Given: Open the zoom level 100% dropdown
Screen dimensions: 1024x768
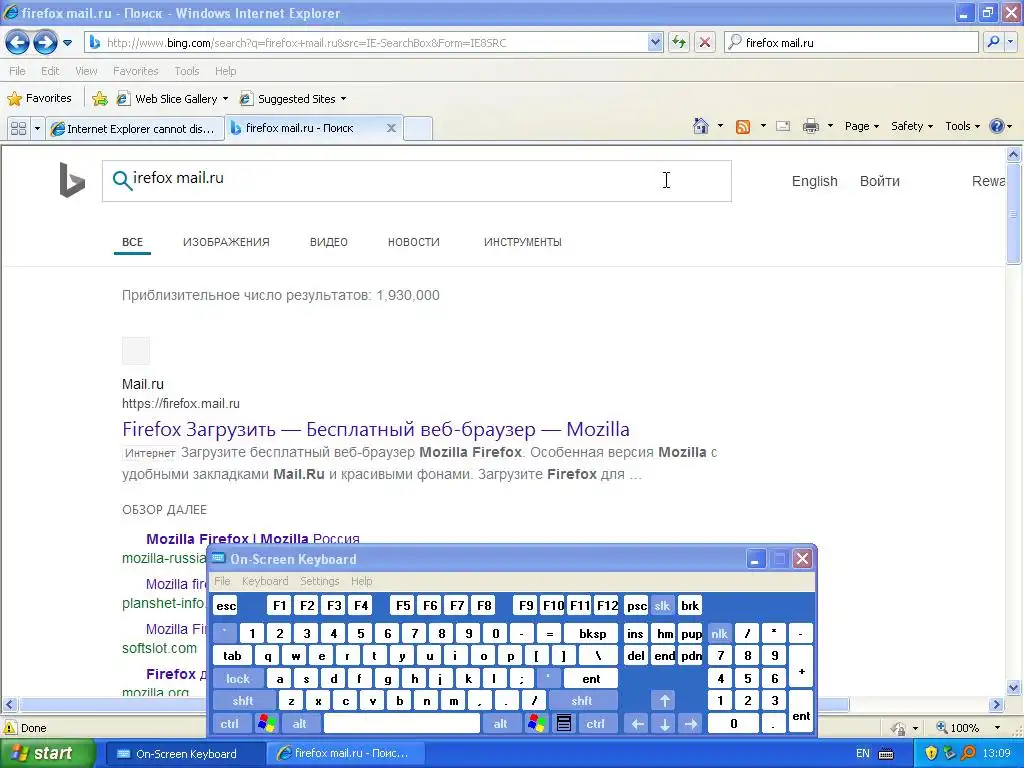Looking at the screenshot, I should click(997, 728).
